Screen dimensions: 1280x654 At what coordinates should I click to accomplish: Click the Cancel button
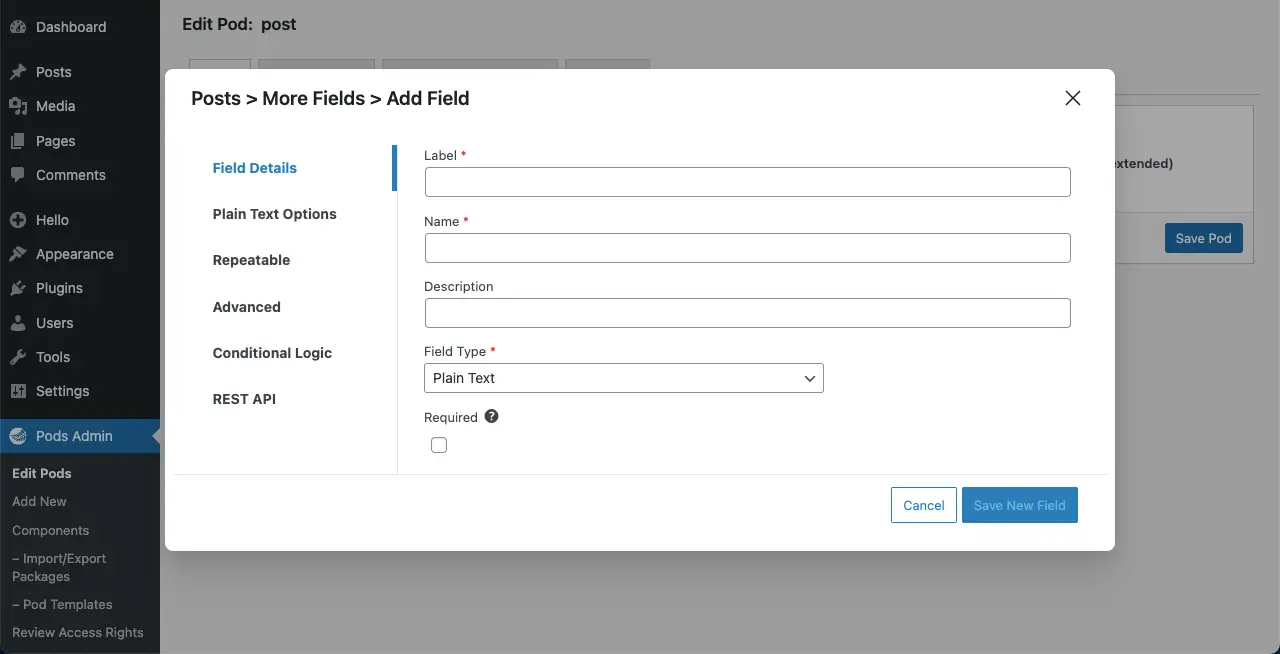(924, 505)
